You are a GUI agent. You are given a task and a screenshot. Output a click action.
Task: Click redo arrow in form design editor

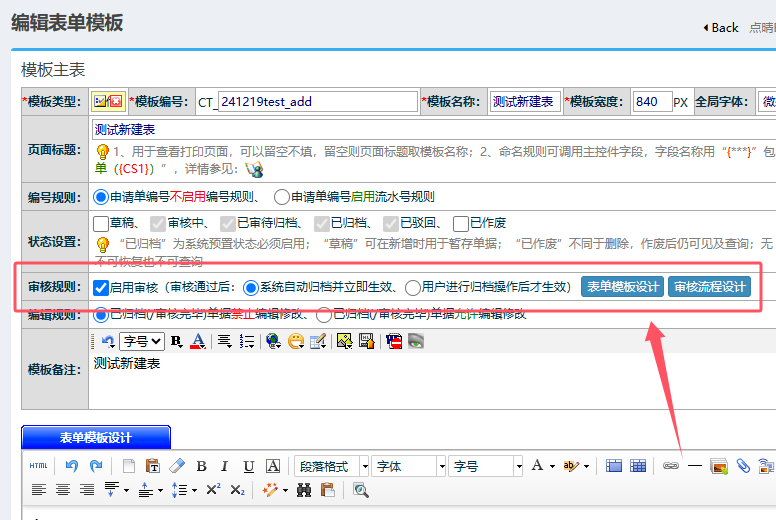(96, 466)
